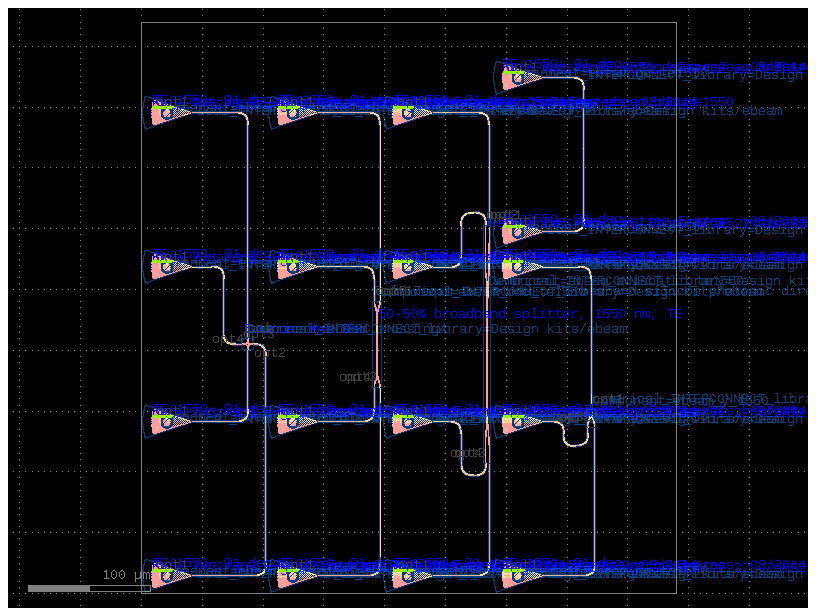This screenshot has height=616, width=816.
Task: Select the opt5 label below the S-bend waveguide
Action: (x=467, y=452)
